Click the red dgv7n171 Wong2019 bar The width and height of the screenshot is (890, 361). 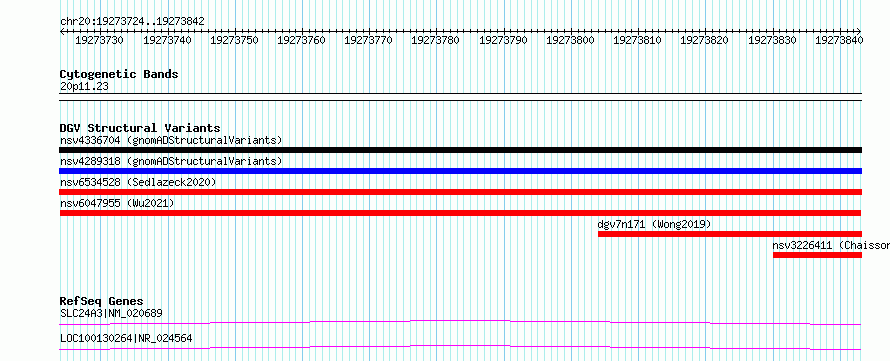click(730, 234)
